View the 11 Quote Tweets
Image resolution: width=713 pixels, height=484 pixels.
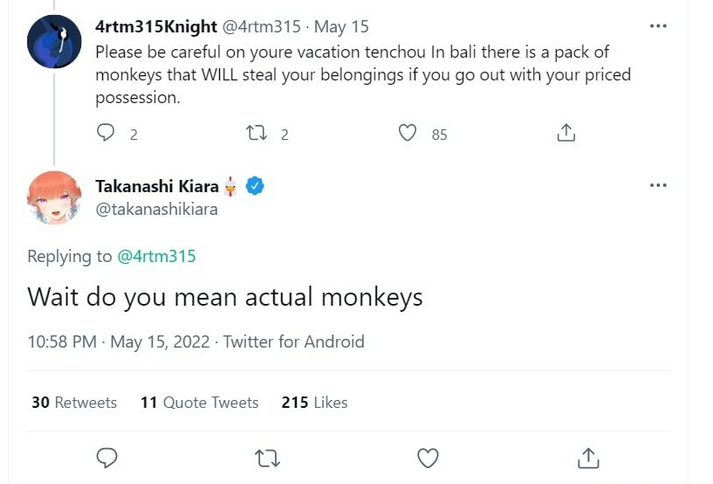click(x=199, y=402)
